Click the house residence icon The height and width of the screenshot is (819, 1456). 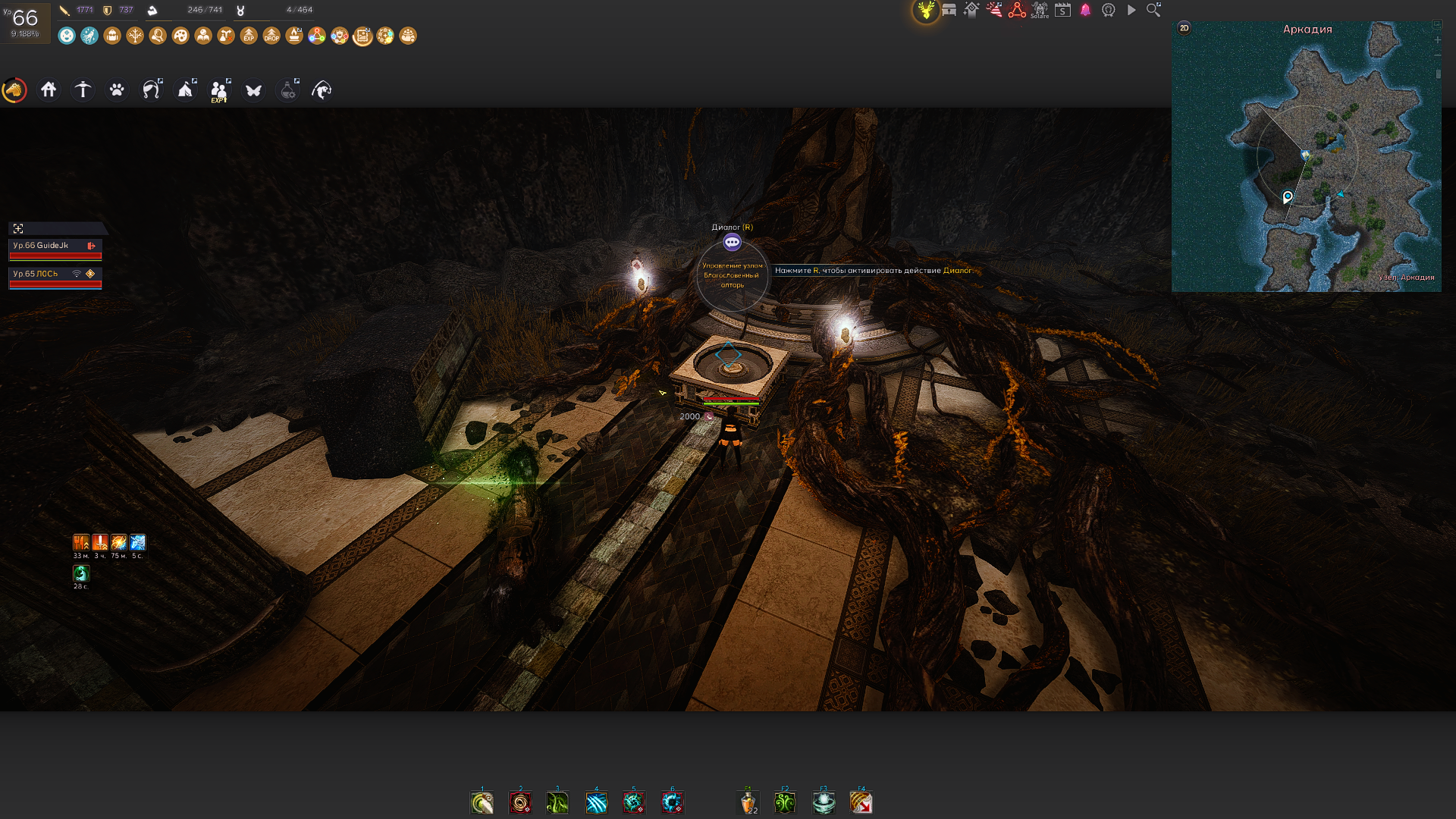pos(49,90)
